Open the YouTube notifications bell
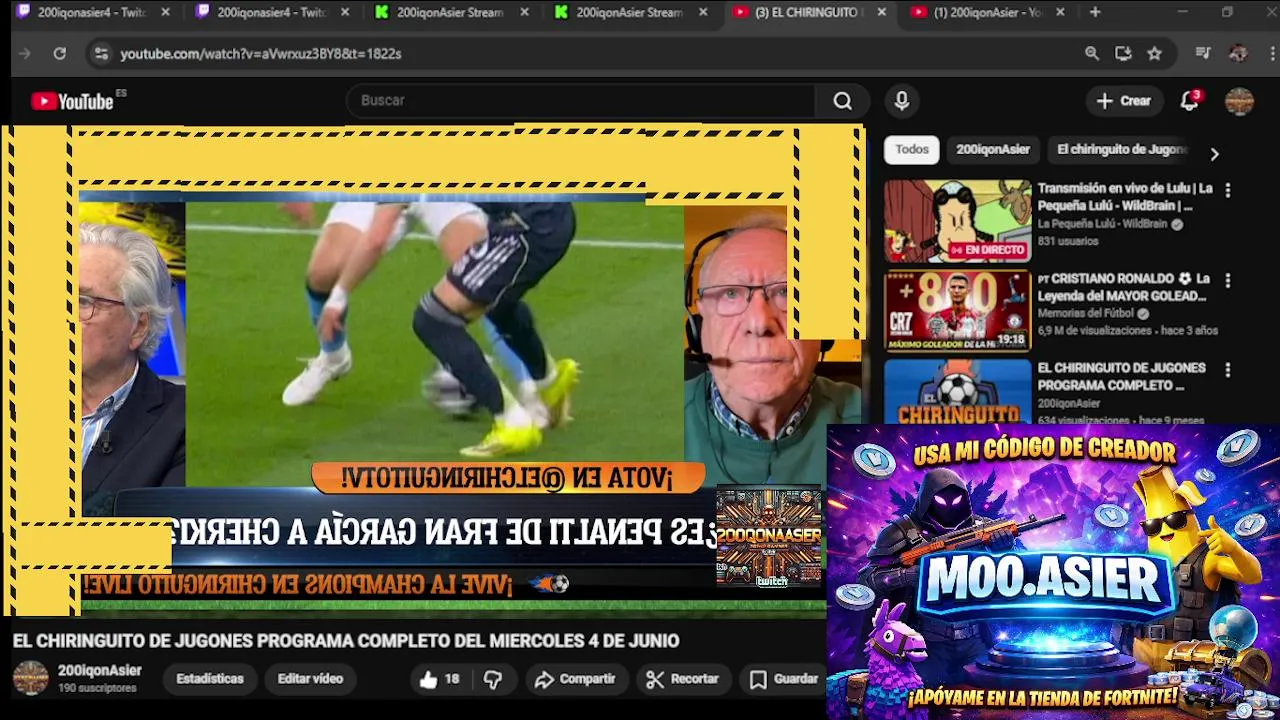1280x720 pixels. [1189, 101]
